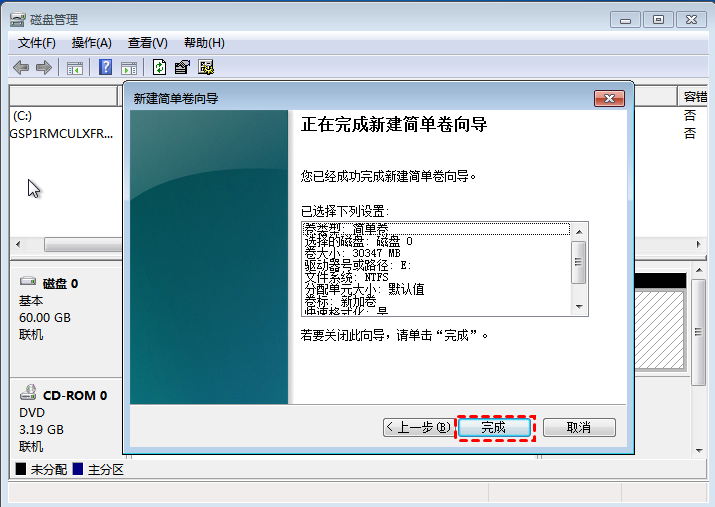Image resolution: width=715 pixels, height=507 pixels.
Task: Click the 基本 disk type label
Action: click(31, 301)
